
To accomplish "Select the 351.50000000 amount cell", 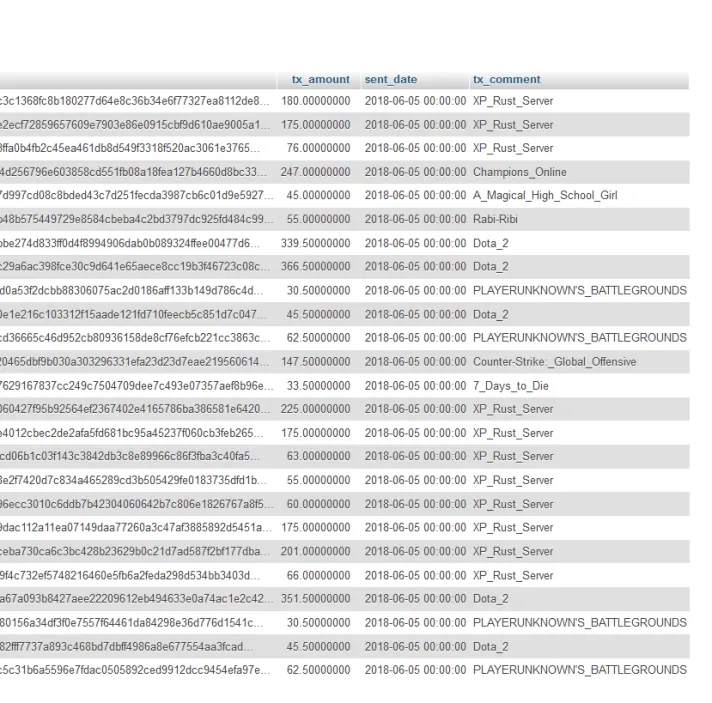I will 316,599.
